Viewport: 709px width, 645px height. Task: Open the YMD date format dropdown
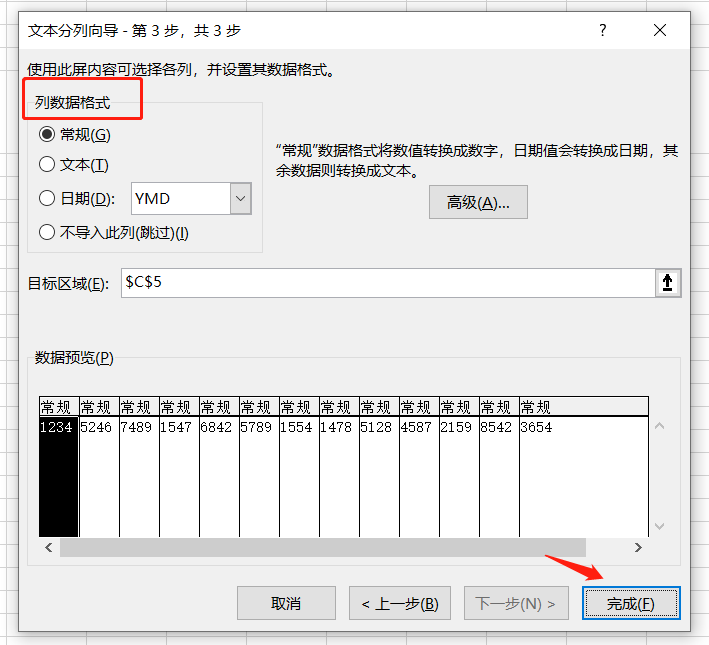click(x=241, y=198)
